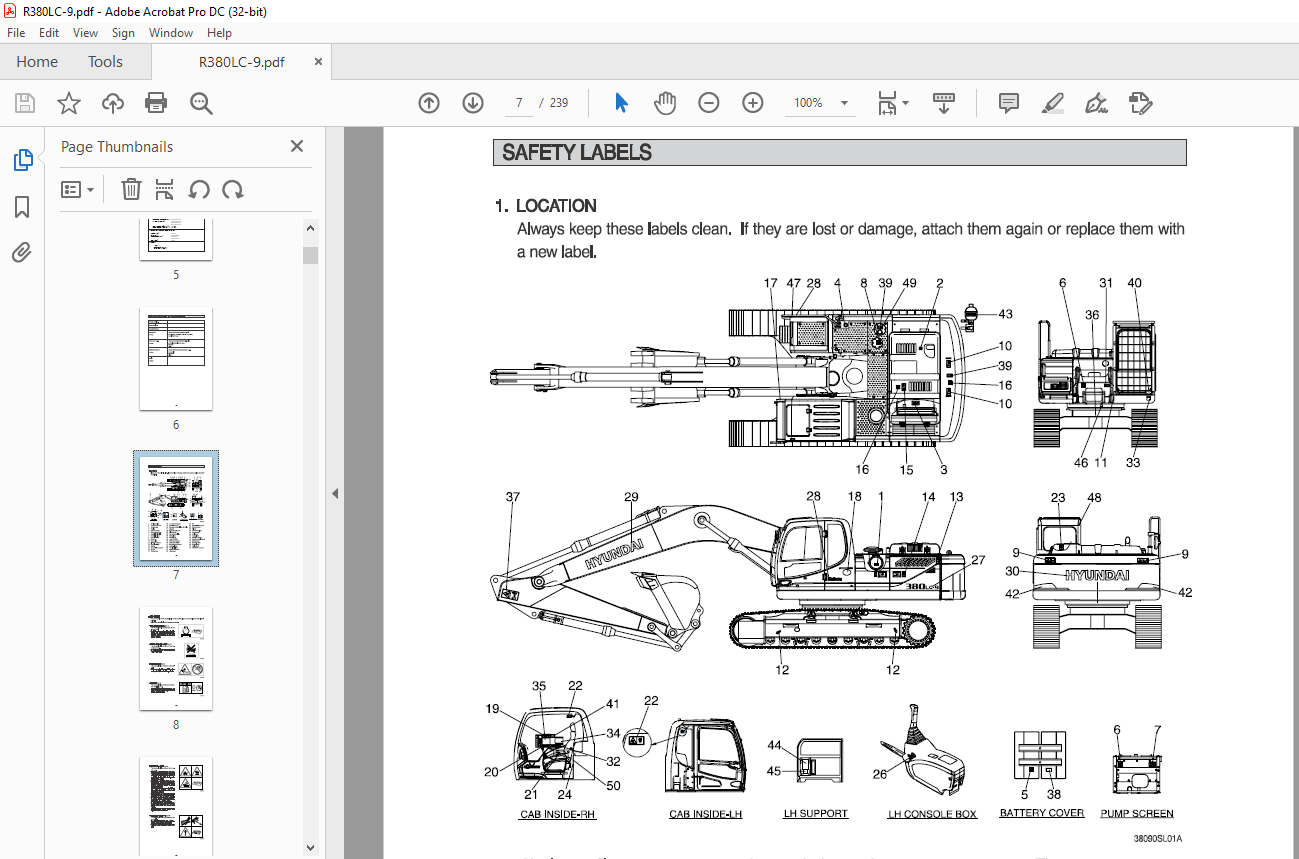Open the find text magnifier tool
The width and height of the screenshot is (1299, 859).
pyautogui.click(x=201, y=103)
